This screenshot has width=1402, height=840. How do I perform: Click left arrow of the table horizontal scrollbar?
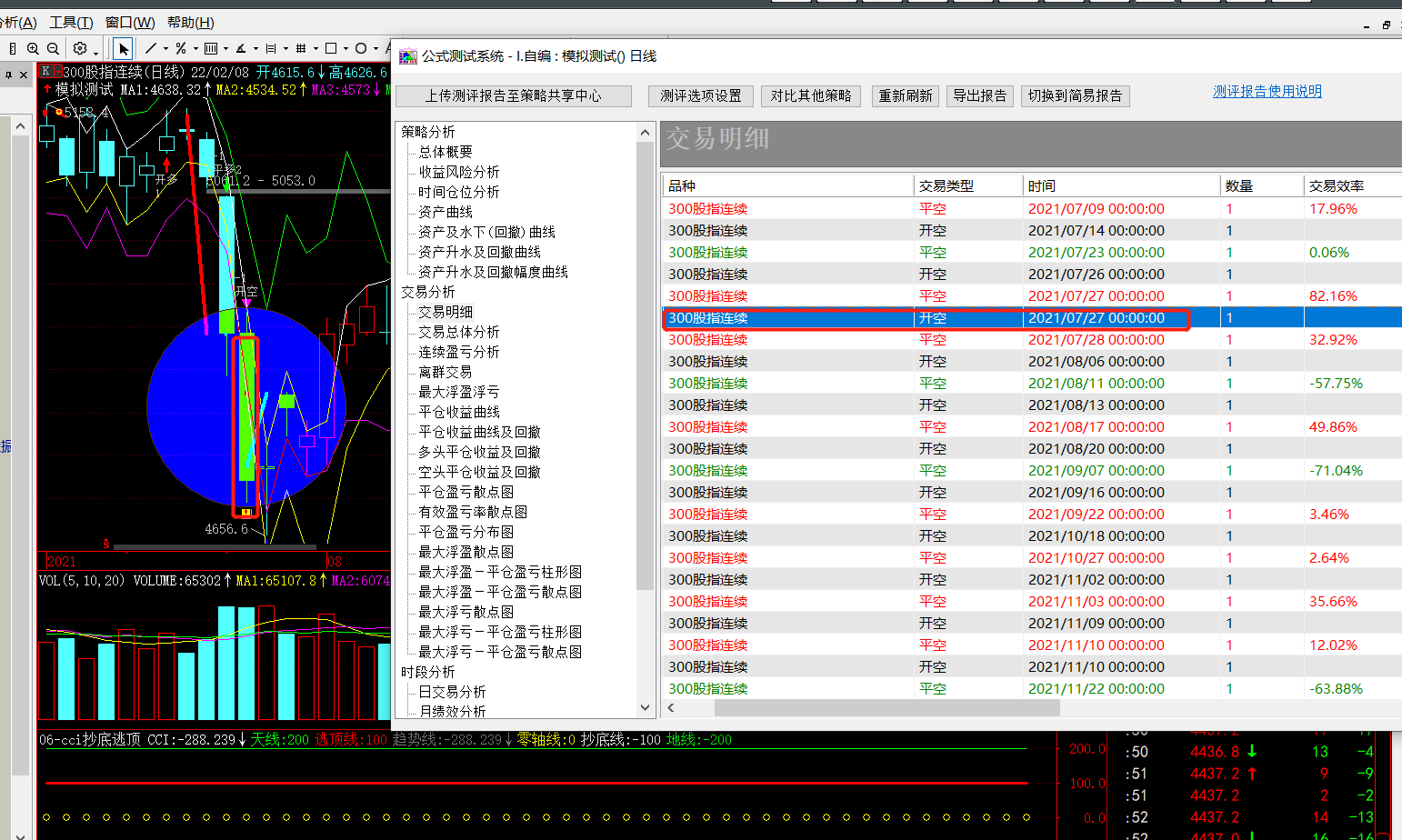(x=671, y=708)
